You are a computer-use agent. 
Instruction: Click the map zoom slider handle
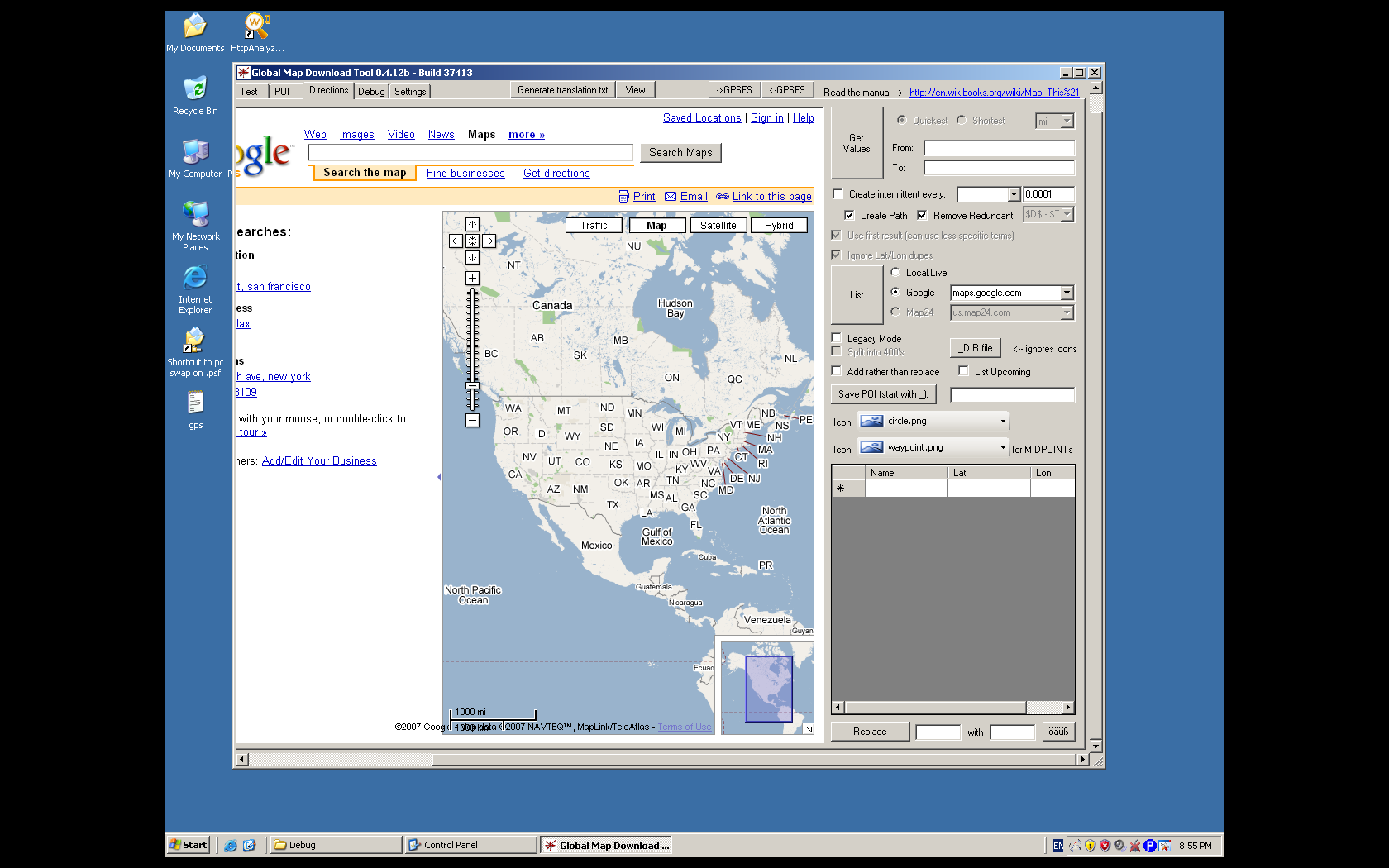472,386
